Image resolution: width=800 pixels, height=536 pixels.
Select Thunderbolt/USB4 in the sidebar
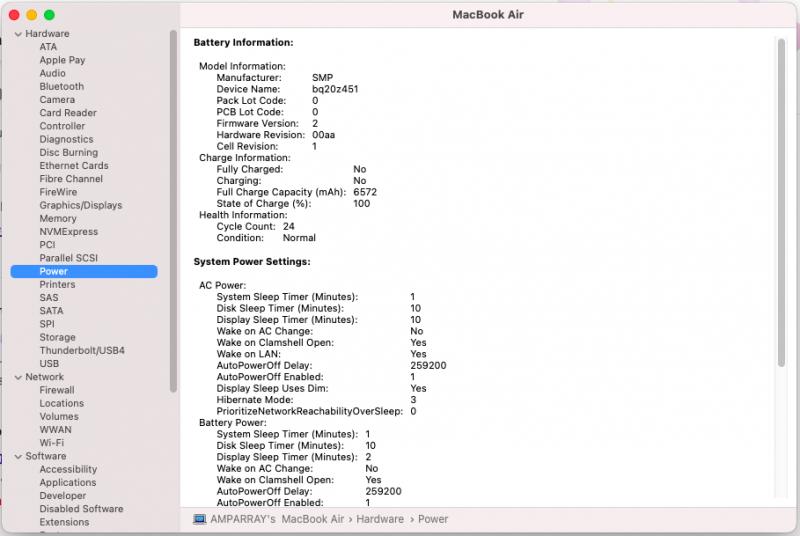click(82, 351)
